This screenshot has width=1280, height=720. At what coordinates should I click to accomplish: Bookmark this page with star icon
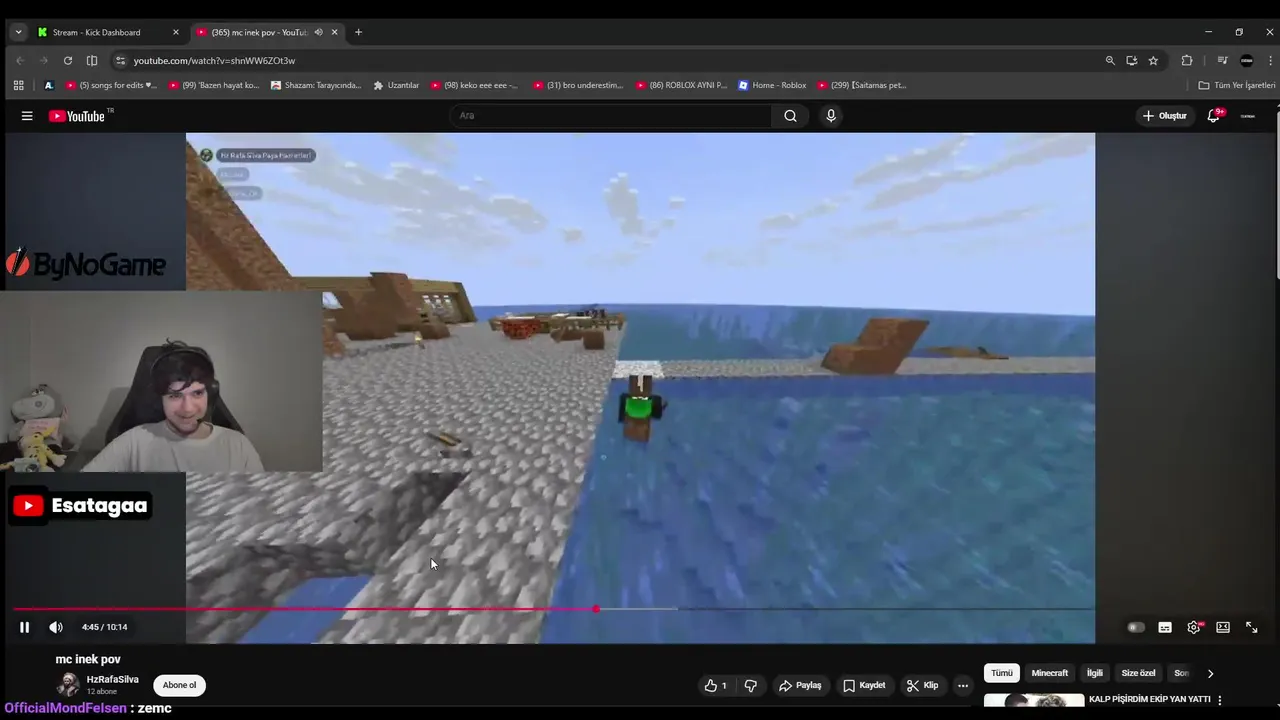click(x=1153, y=60)
